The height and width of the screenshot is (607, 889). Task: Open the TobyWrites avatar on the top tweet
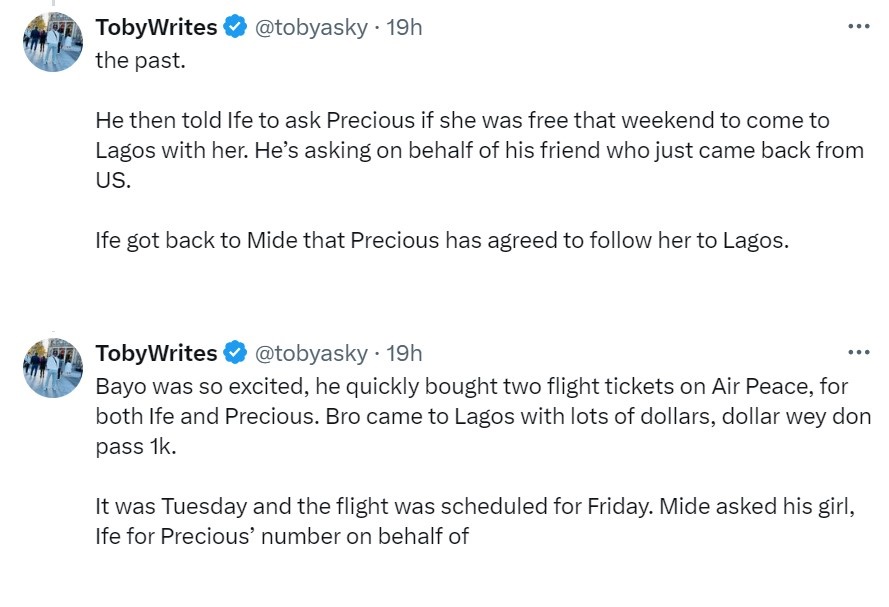[53, 42]
